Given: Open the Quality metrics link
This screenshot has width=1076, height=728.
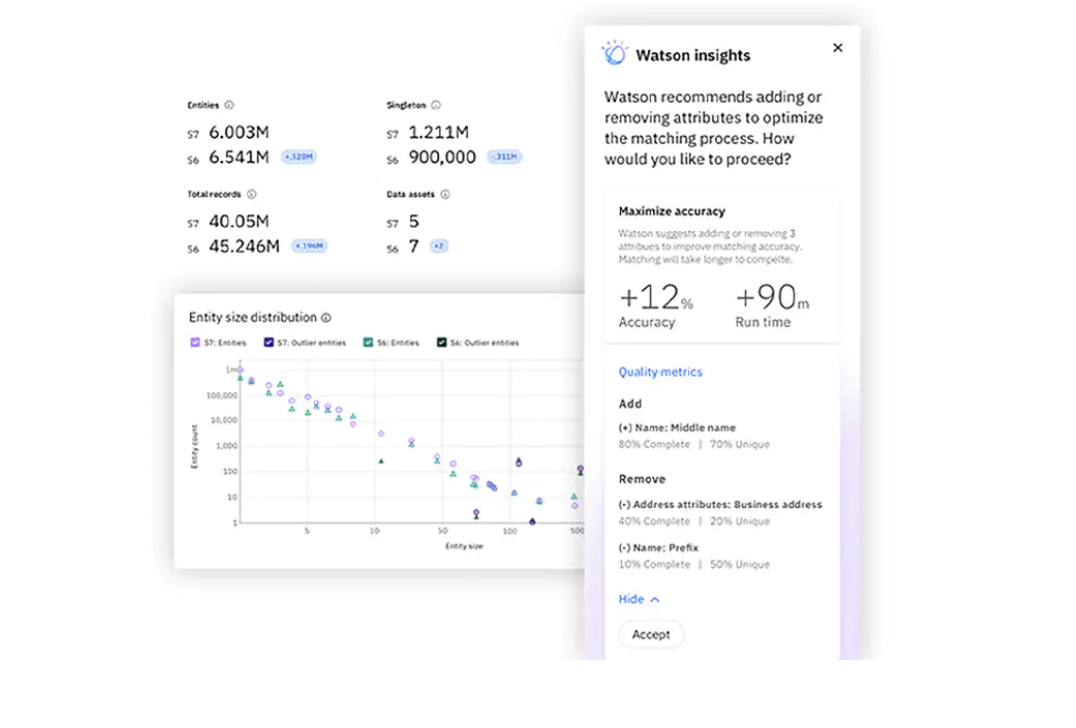Looking at the screenshot, I should point(660,371).
